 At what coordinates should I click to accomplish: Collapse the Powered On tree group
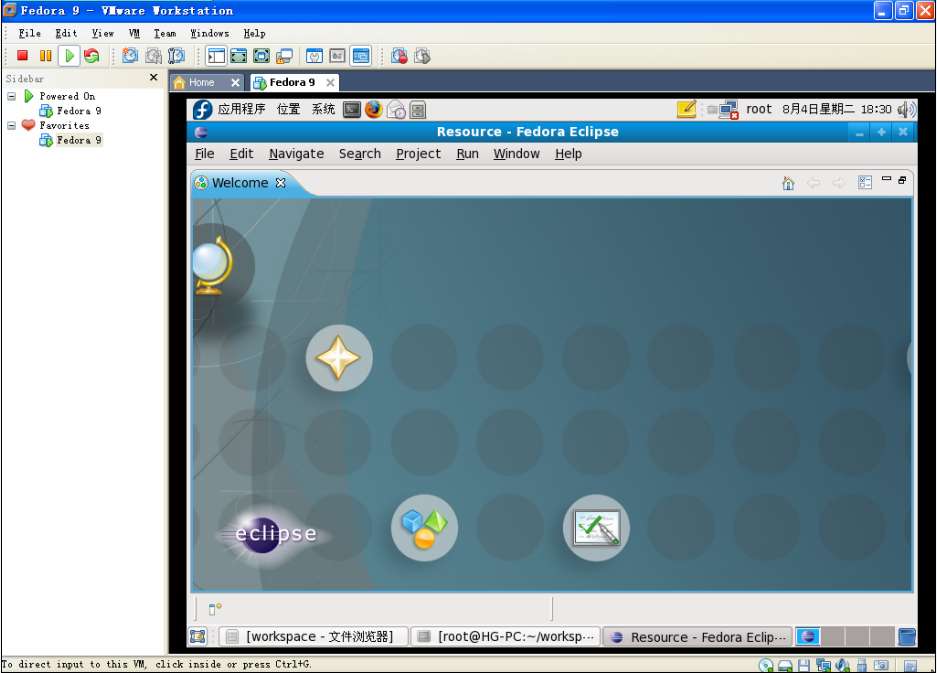point(11,96)
